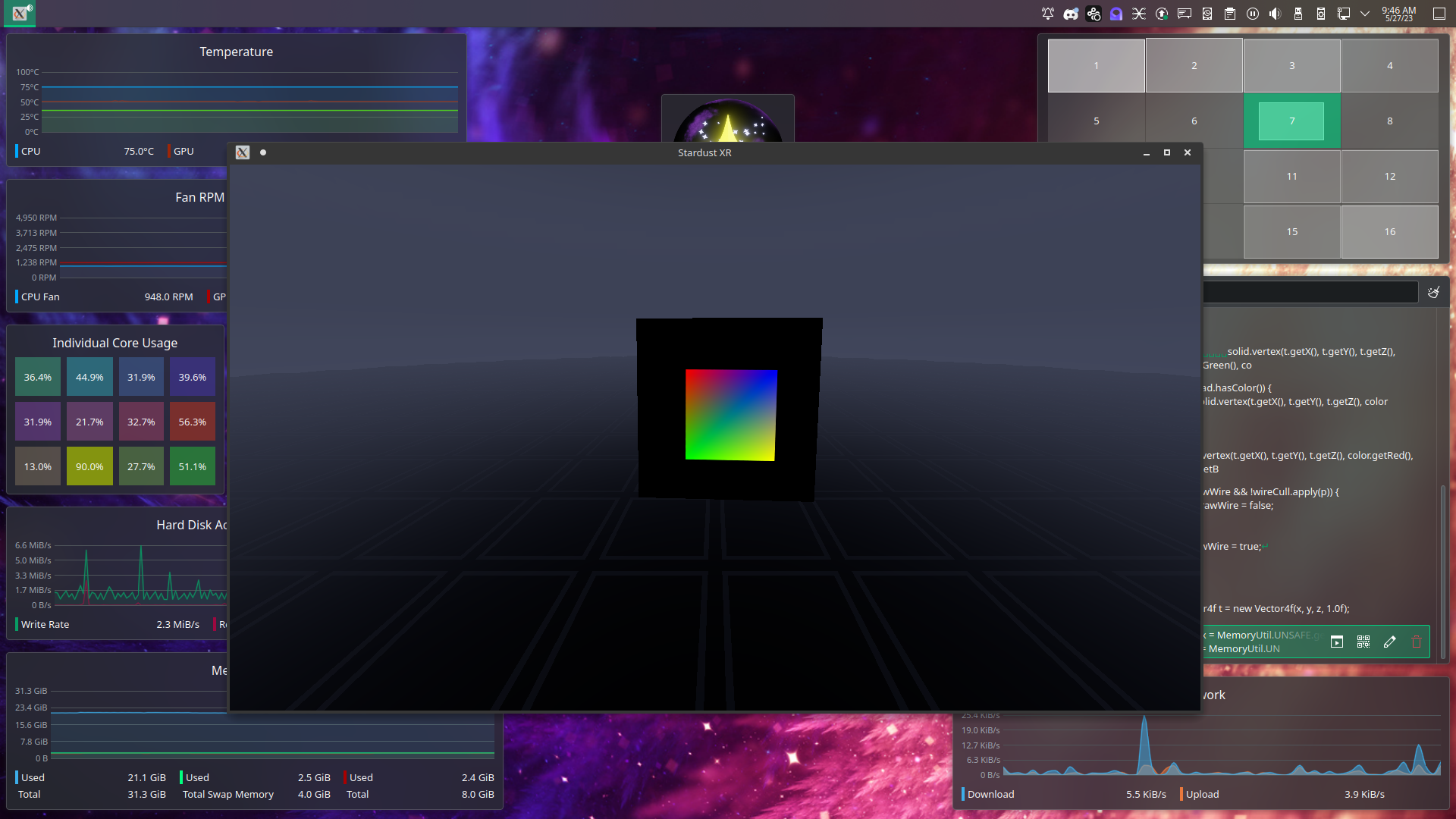Expand hidden system tray icons with the chevron
Image resolution: width=1456 pixels, height=819 pixels.
1365,13
